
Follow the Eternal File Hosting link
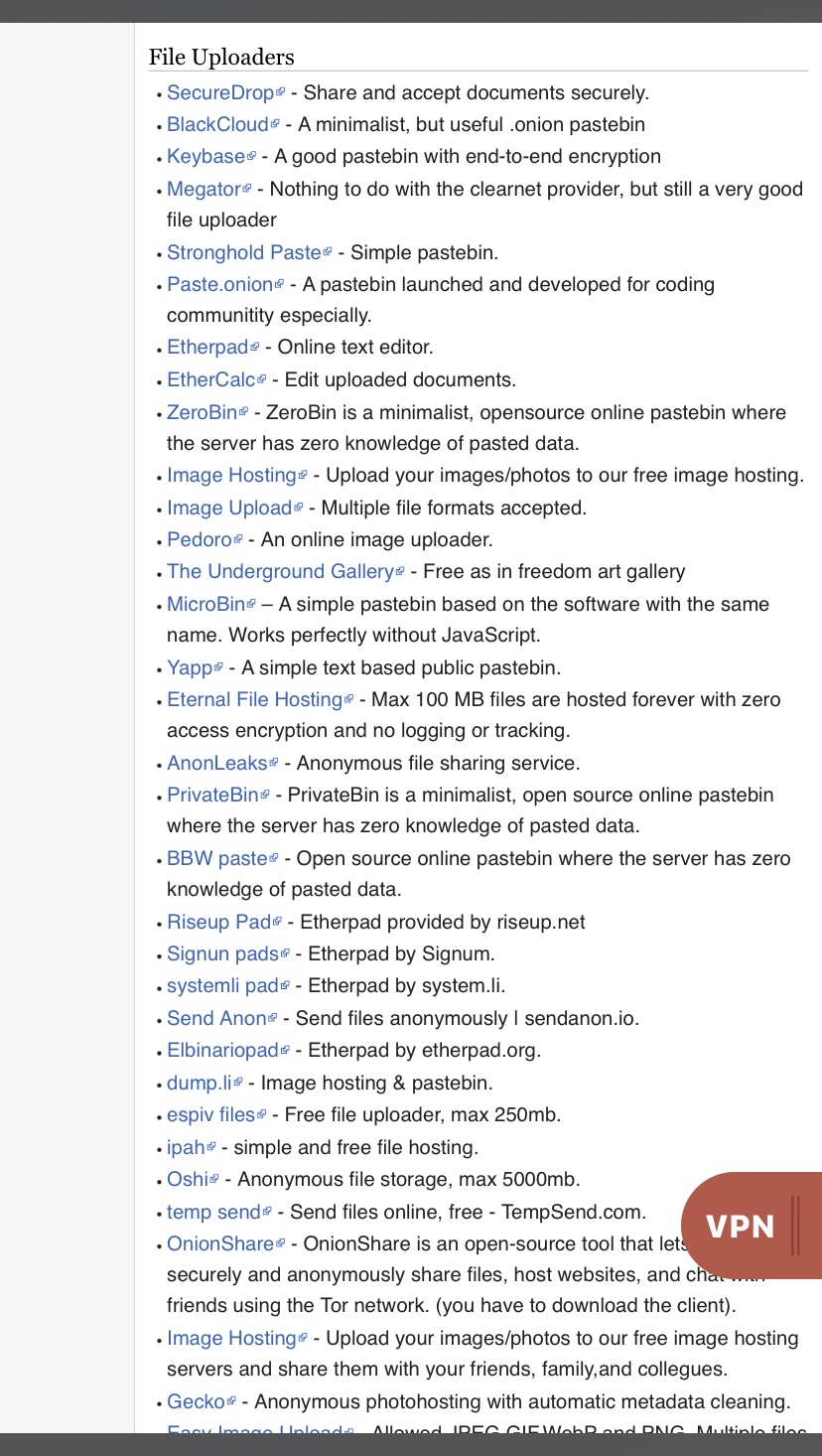254,699
